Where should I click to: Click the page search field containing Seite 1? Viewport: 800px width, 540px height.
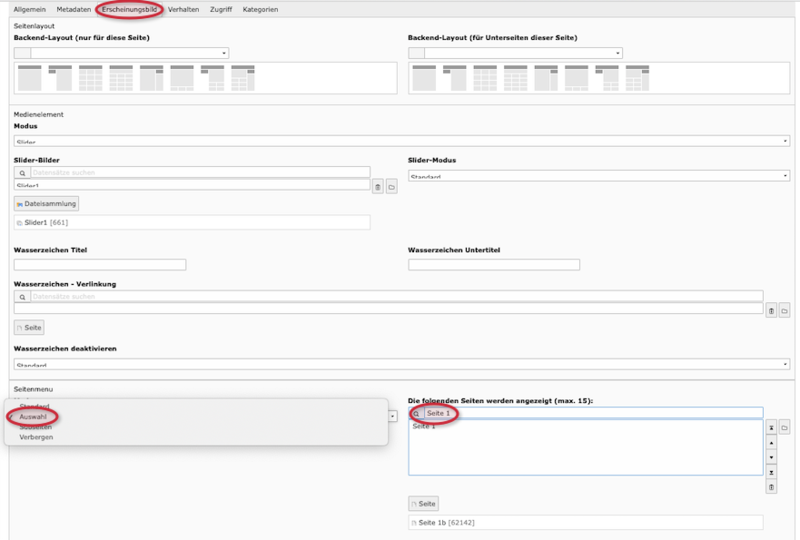[593, 413]
